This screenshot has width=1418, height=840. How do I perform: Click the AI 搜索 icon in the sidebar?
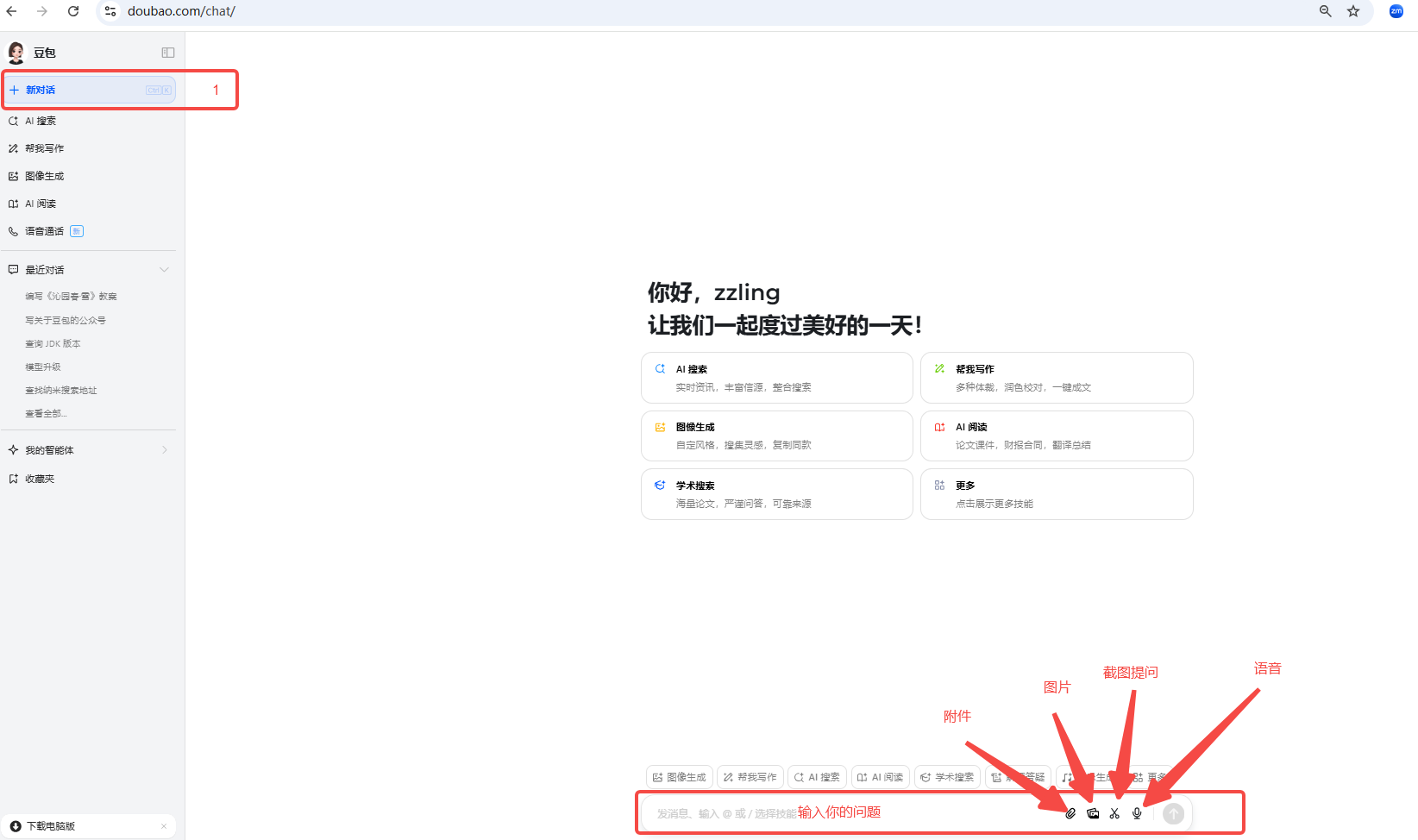(13, 121)
